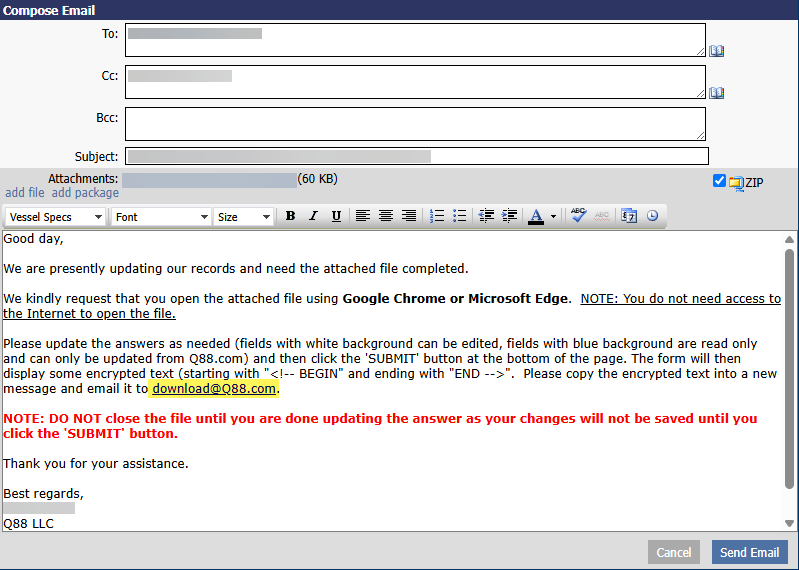The height and width of the screenshot is (570, 799).
Task: Open font color dropdown arrow
Action: [553, 216]
